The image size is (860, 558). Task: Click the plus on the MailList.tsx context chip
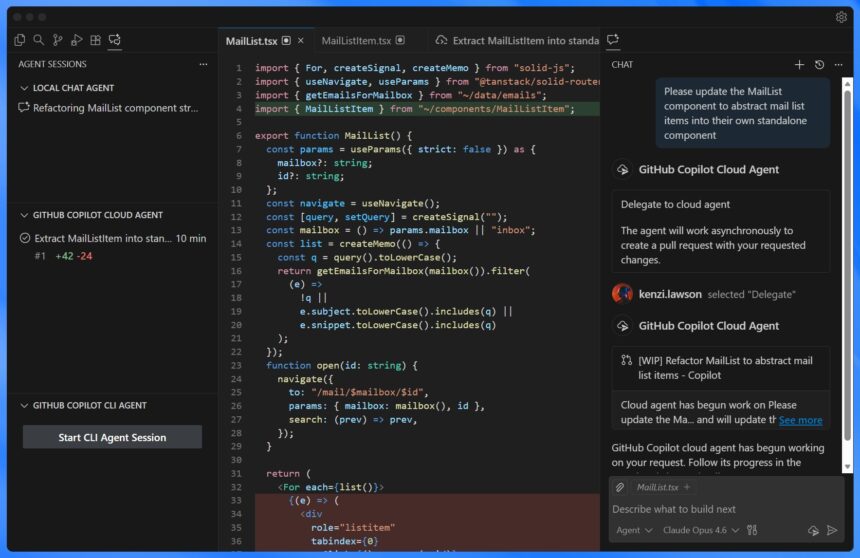(687, 487)
